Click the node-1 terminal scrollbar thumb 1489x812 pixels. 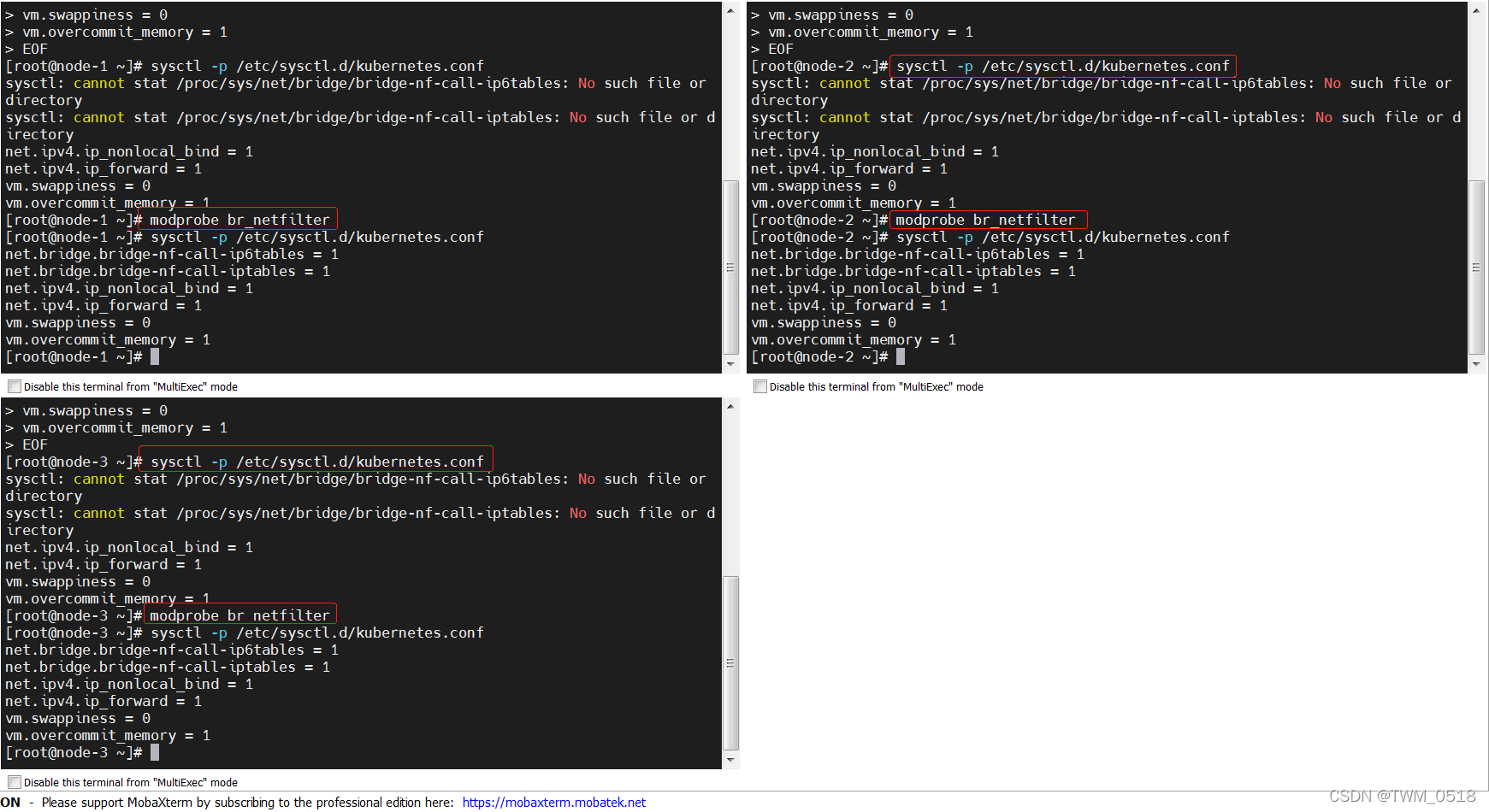(730, 267)
